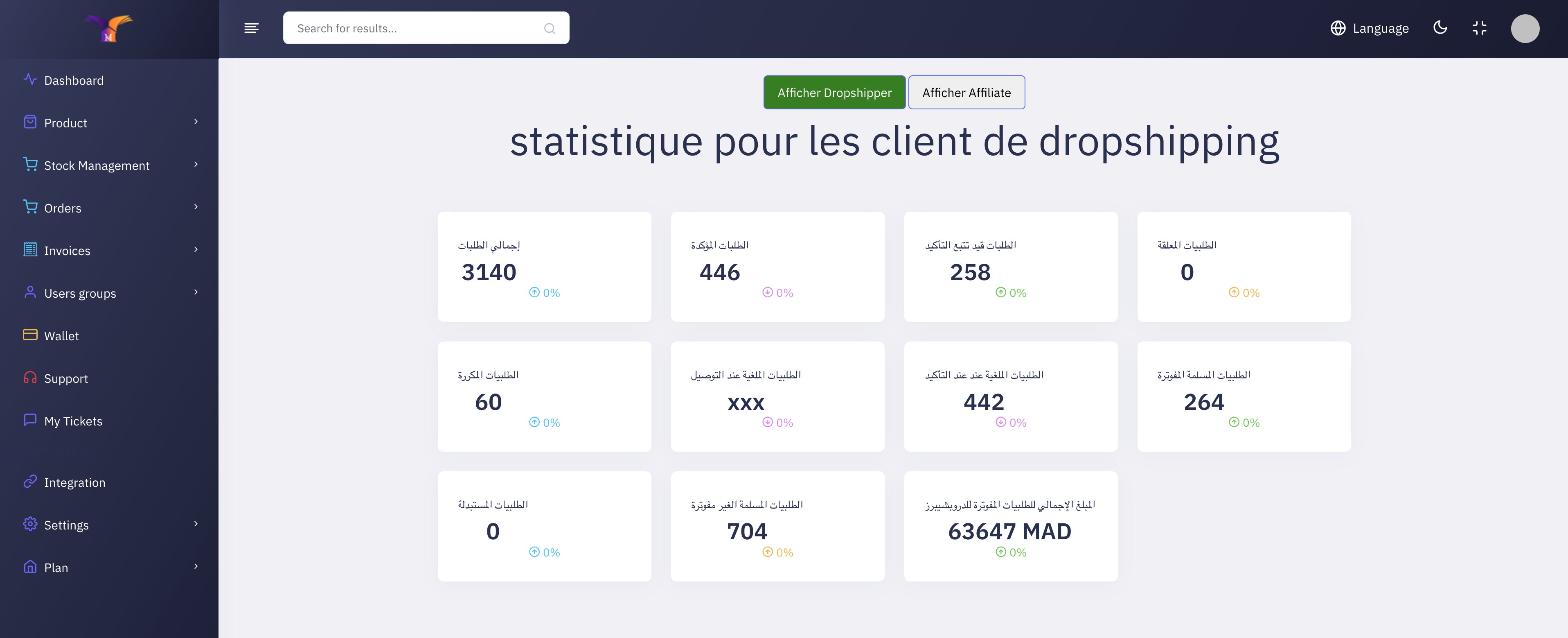1568x638 pixels.
Task: Click the My Tickets chat icon
Action: (x=30, y=421)
